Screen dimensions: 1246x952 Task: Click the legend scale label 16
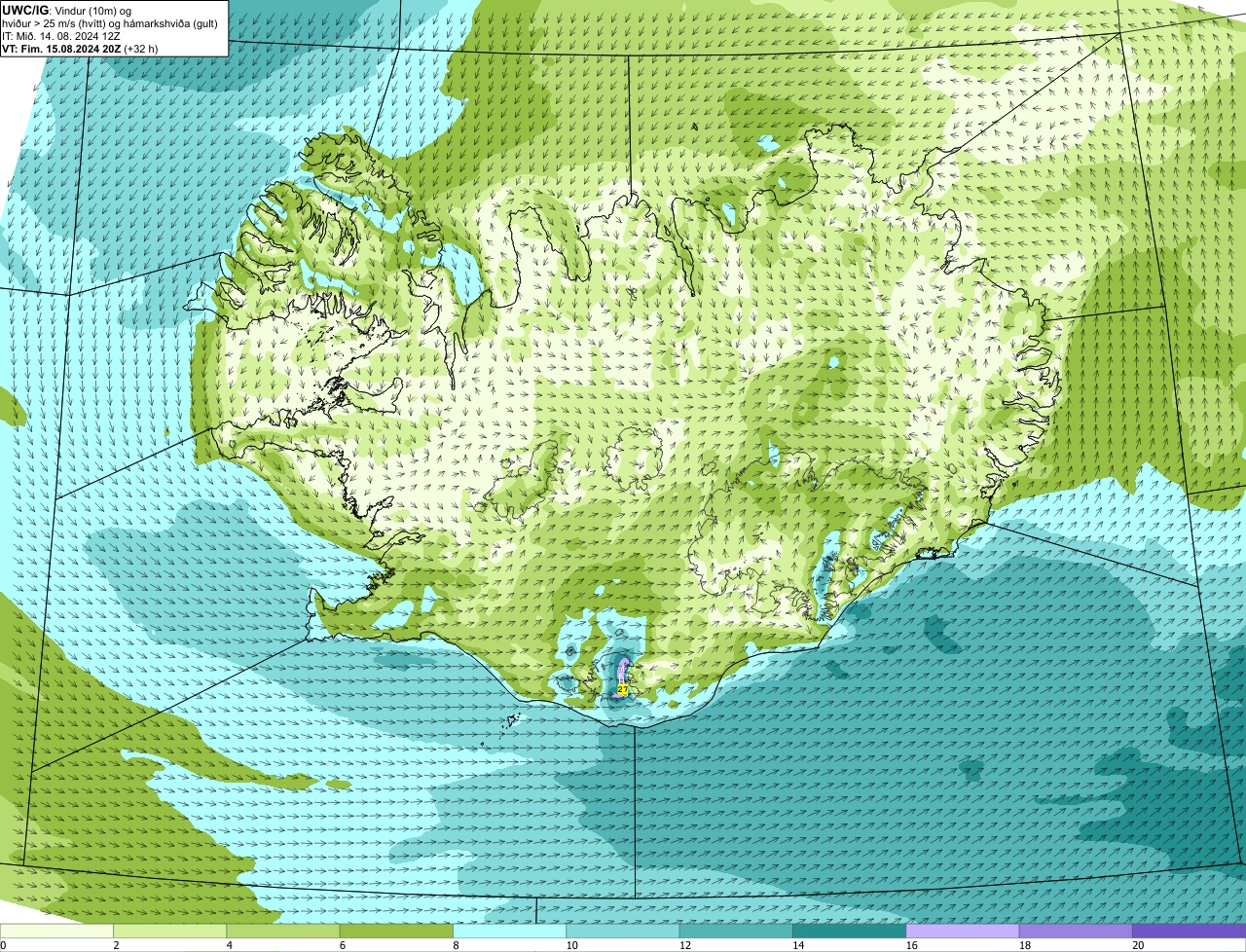(x=912, y=945)
